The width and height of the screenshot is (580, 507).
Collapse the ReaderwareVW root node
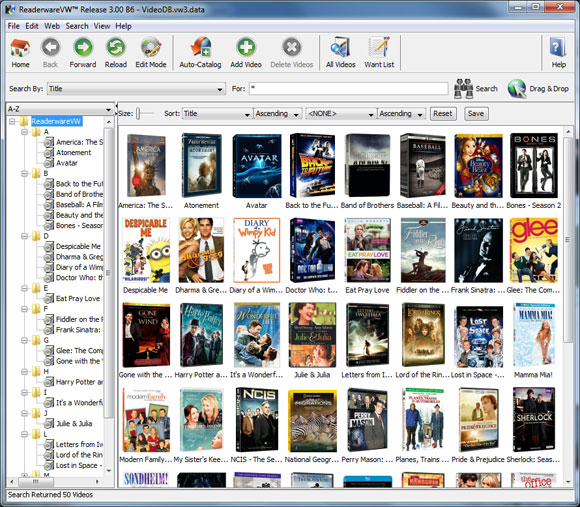click(x=12, y=121)
